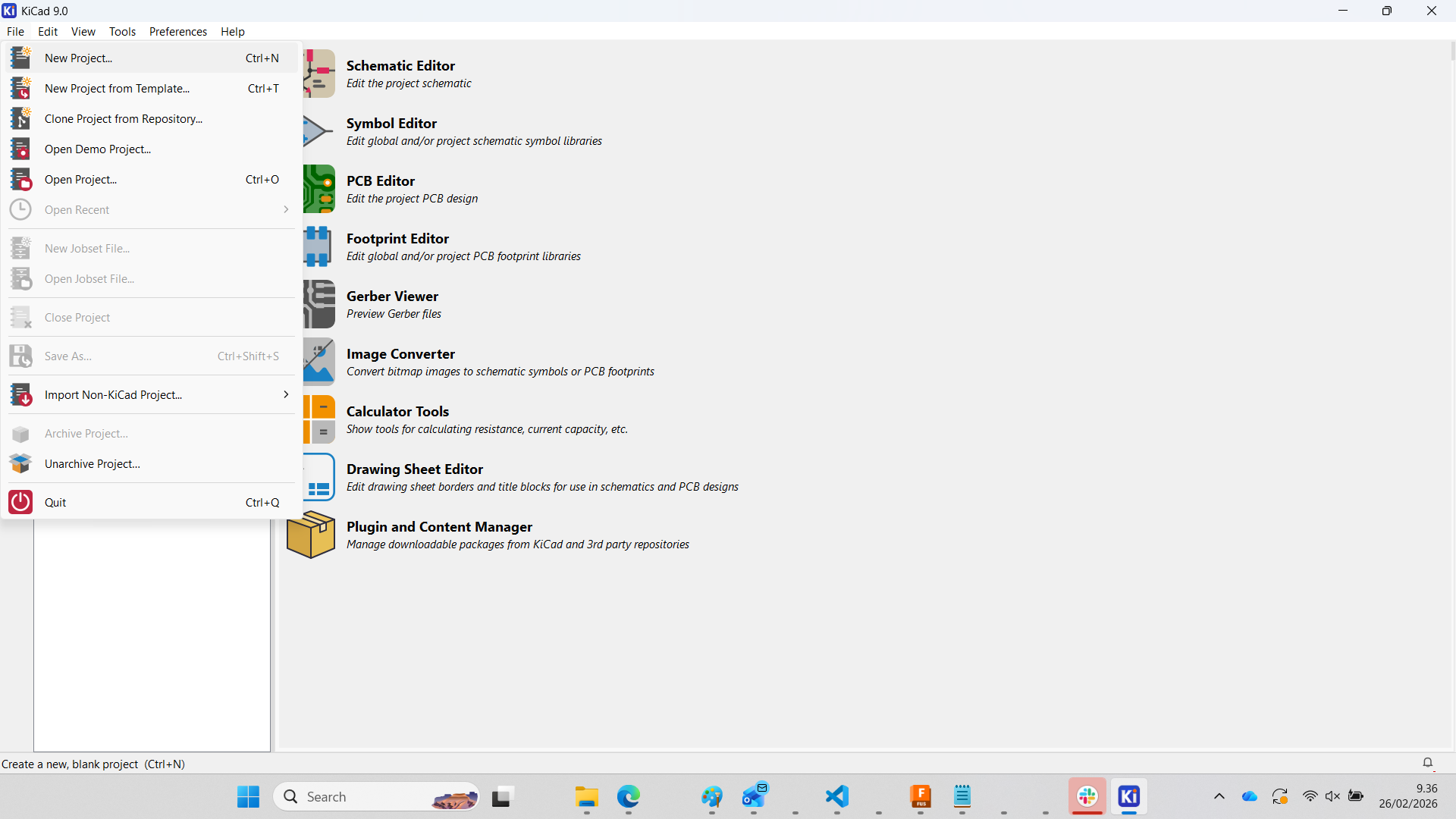Viewport: 1456px width, 819px height.
Task: Select Clone Project from Repository
Action: (x=123, y=118)
